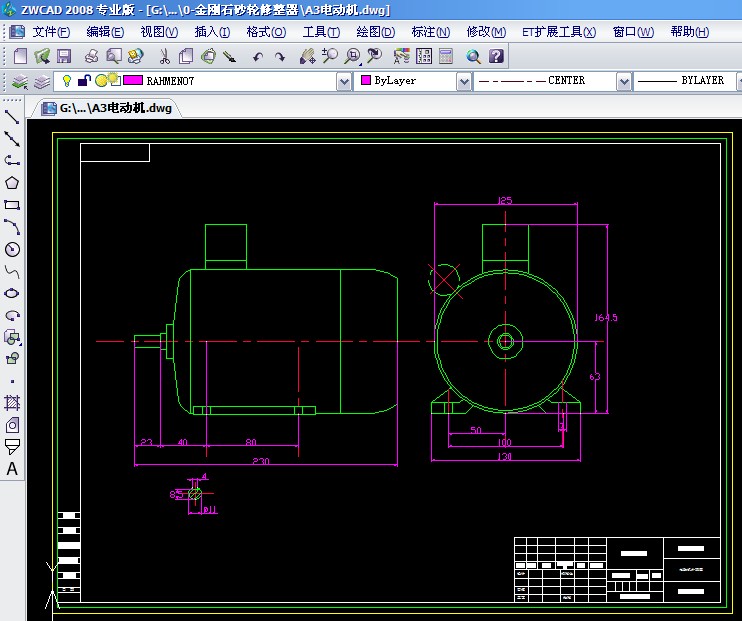Click the Undo arrow icon

(258, 58)
